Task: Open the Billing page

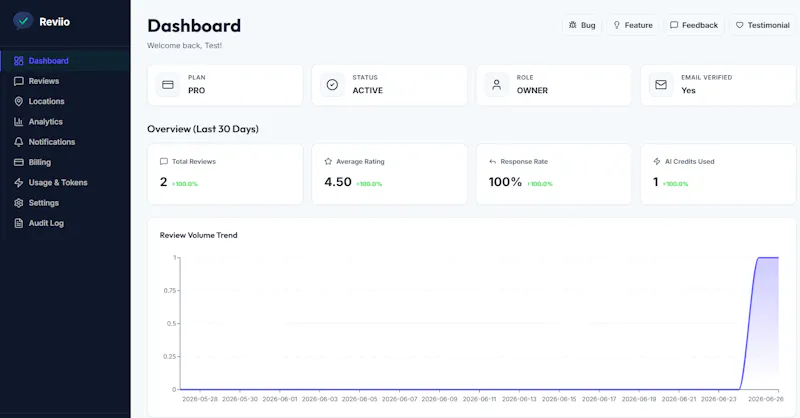Action: (x=65, y=162)
